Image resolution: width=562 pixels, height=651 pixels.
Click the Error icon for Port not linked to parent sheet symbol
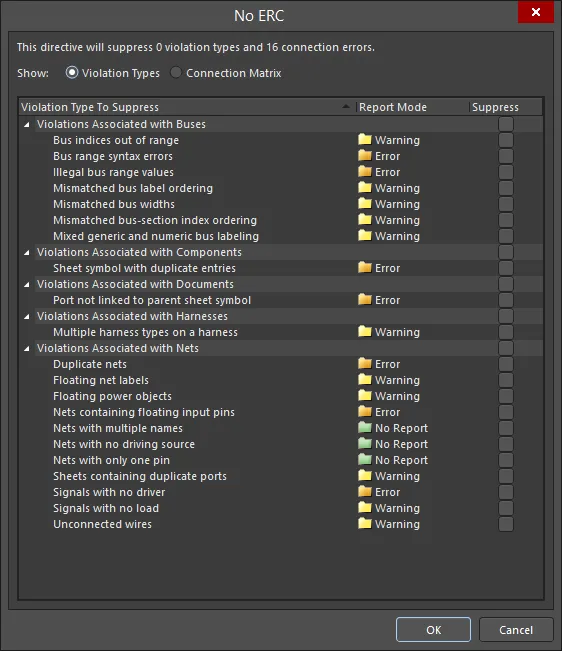pyautogui.click(x=364, y=299)
